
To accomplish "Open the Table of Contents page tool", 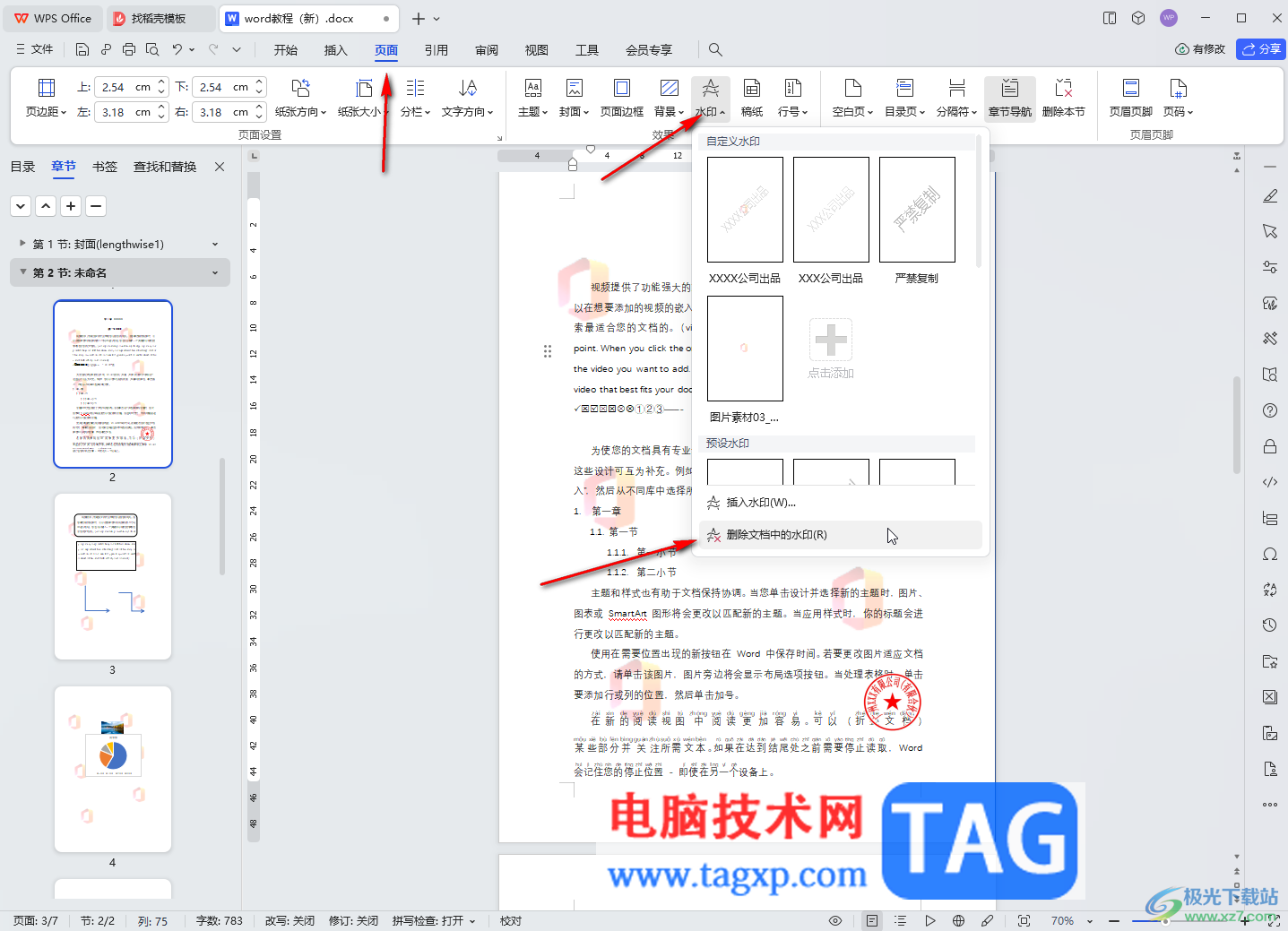I will point(904,98).
